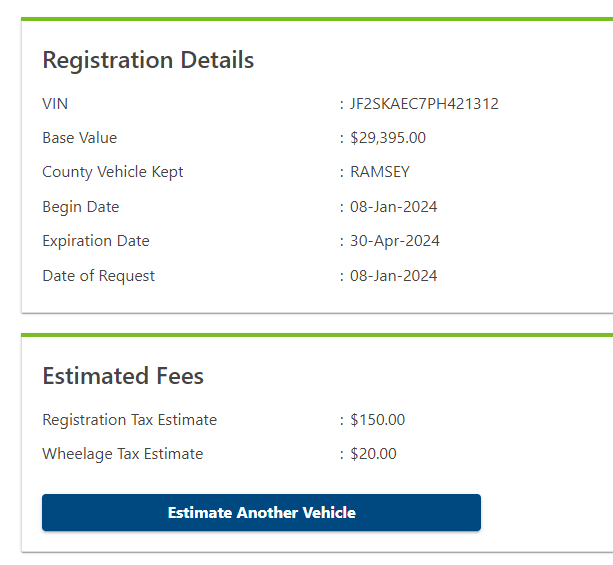The image size is (613, 565).
Task: Click the county value RAMSEY
Action: tap(380, 172)
